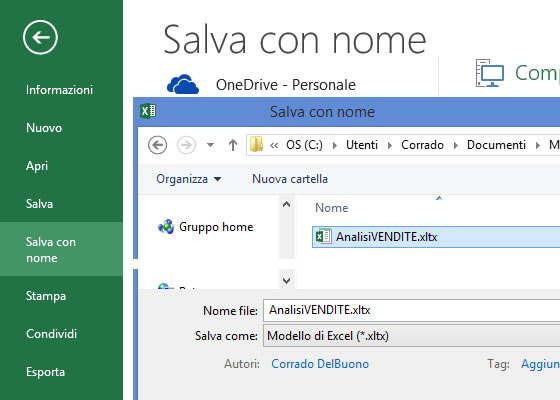Click the Excel file icon for AnalisiVENDITE.xltx
Image resolution: width=560 pixels, height=400 pixels.
pyautogui.click(x=324, y=236)
